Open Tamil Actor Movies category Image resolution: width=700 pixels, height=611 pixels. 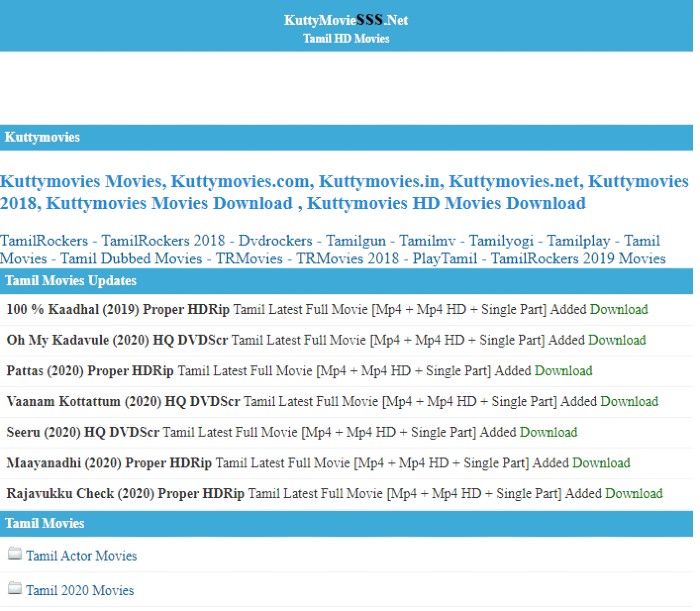[x=81, y=556]
